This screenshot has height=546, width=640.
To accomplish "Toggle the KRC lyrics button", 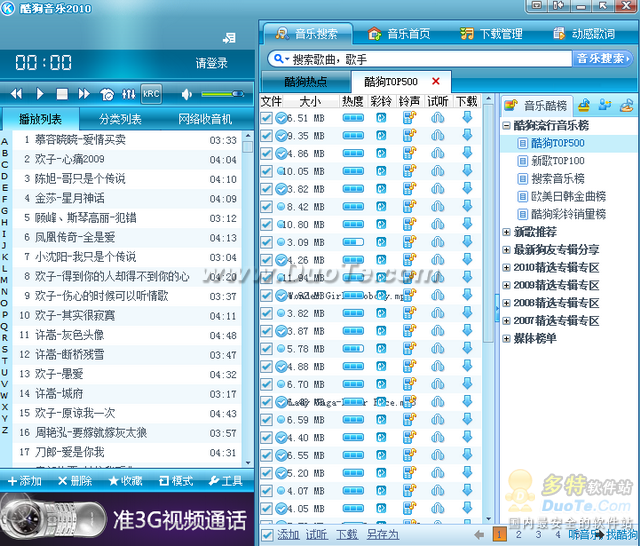I will point(151,94).
